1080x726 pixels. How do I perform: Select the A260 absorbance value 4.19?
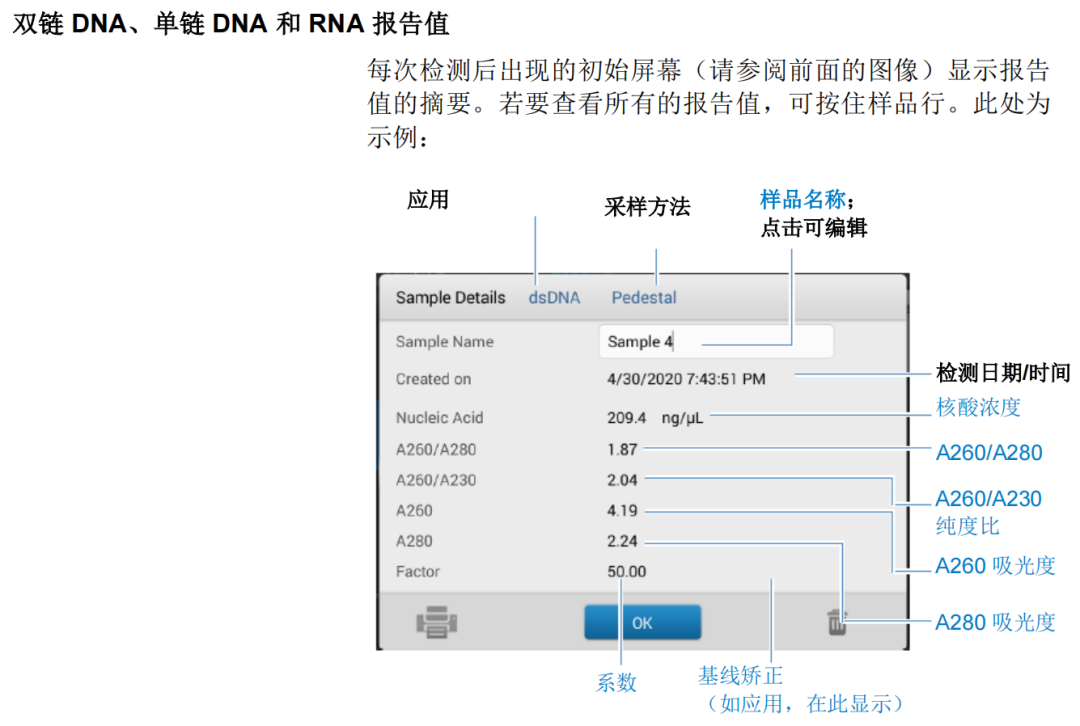point(622,511)
